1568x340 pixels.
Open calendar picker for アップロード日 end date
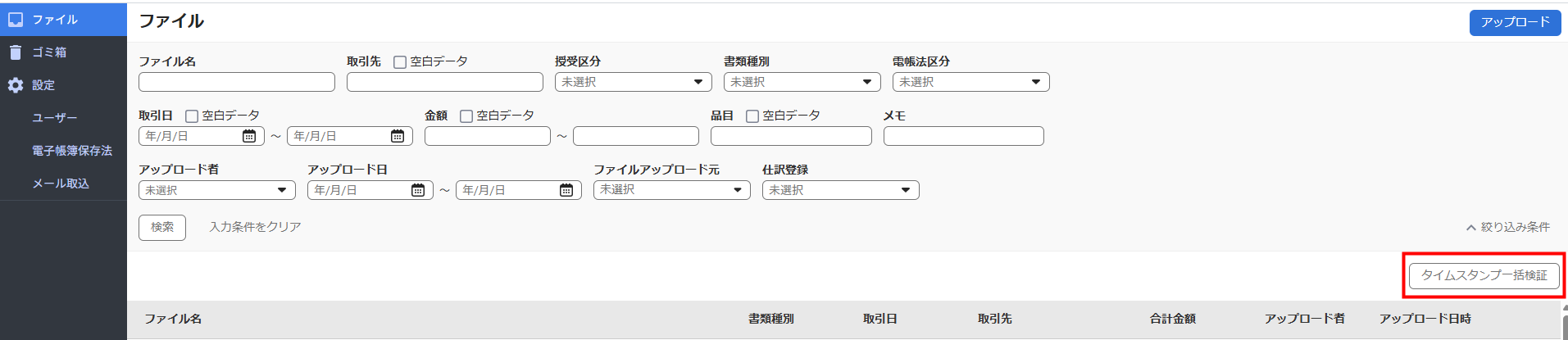coord(566,190)
